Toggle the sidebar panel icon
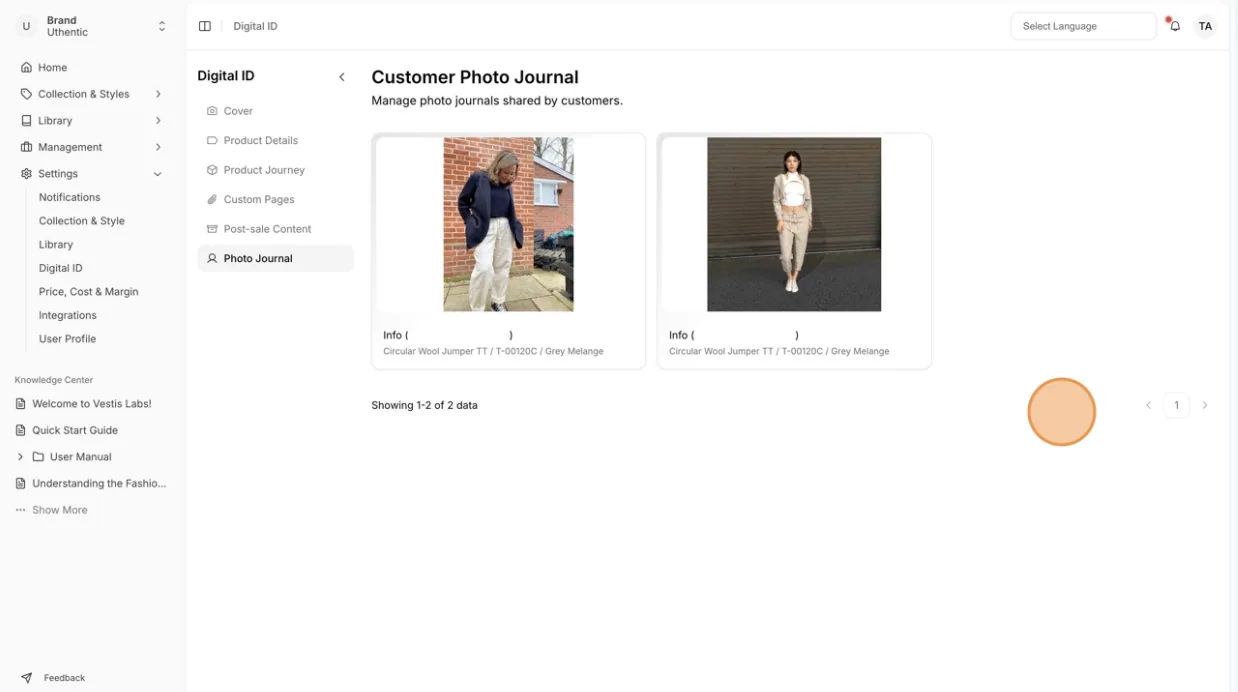 click(x=205, y=26)
